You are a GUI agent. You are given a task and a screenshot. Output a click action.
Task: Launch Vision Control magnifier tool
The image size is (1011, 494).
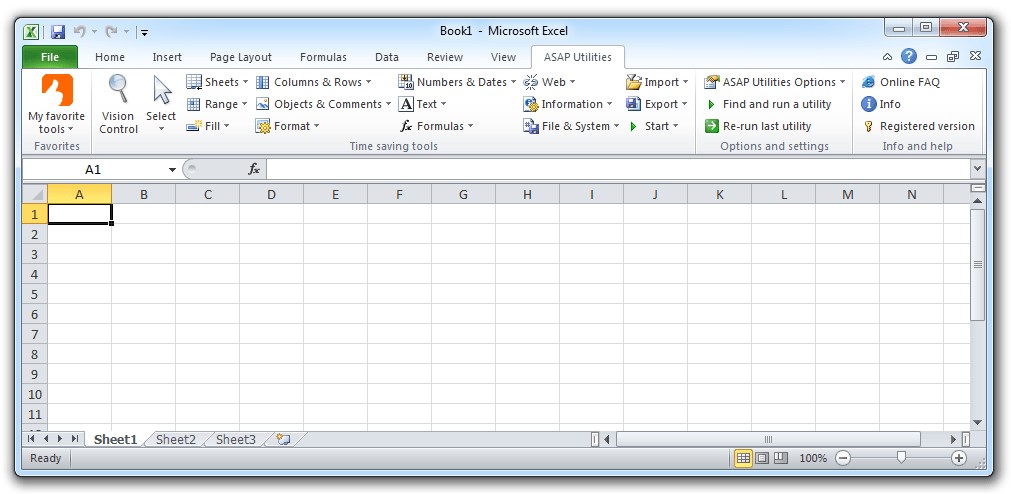pyautogui.click(x=119, y=104)
